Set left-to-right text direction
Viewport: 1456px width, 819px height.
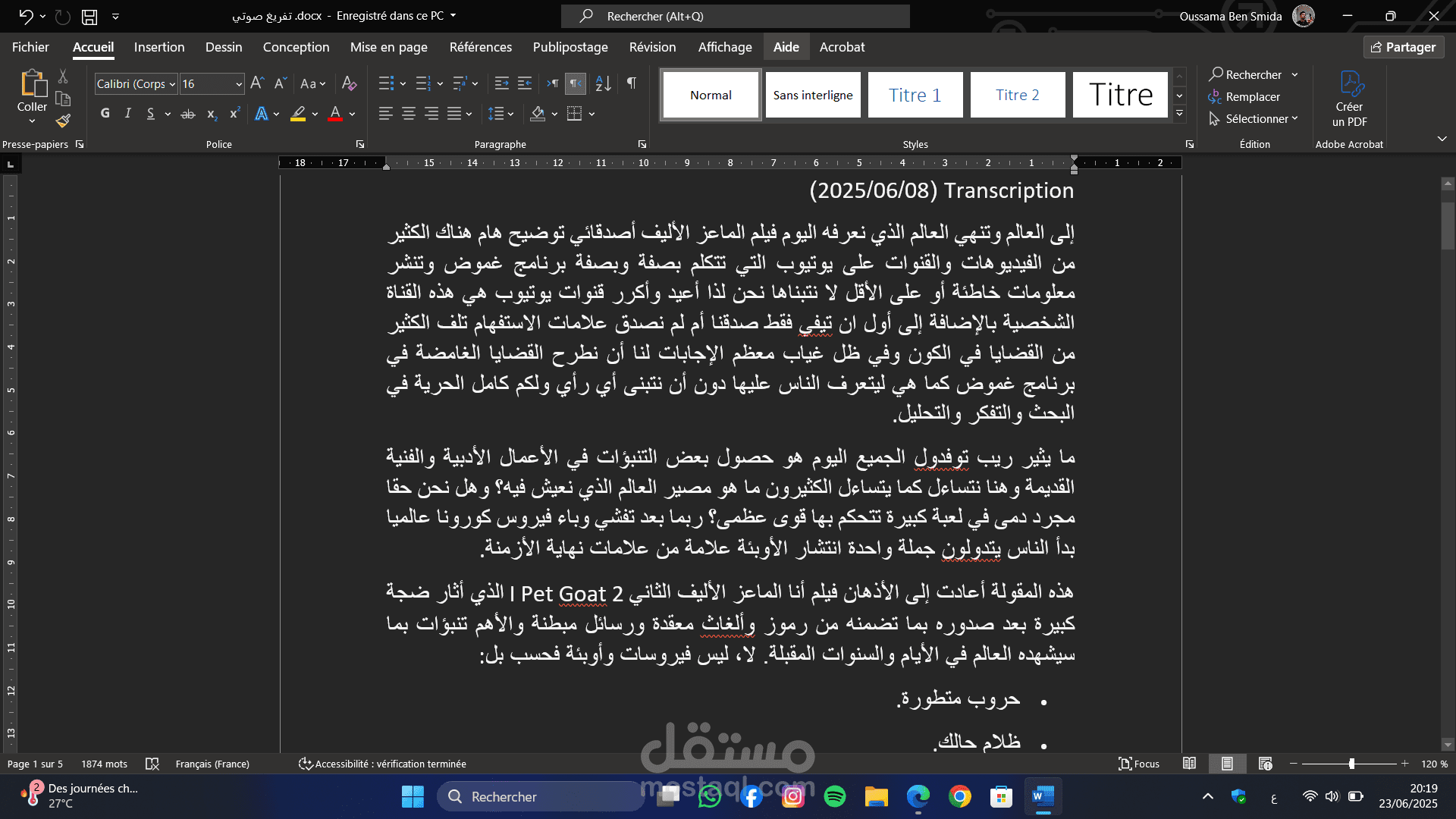click(553, 83)
